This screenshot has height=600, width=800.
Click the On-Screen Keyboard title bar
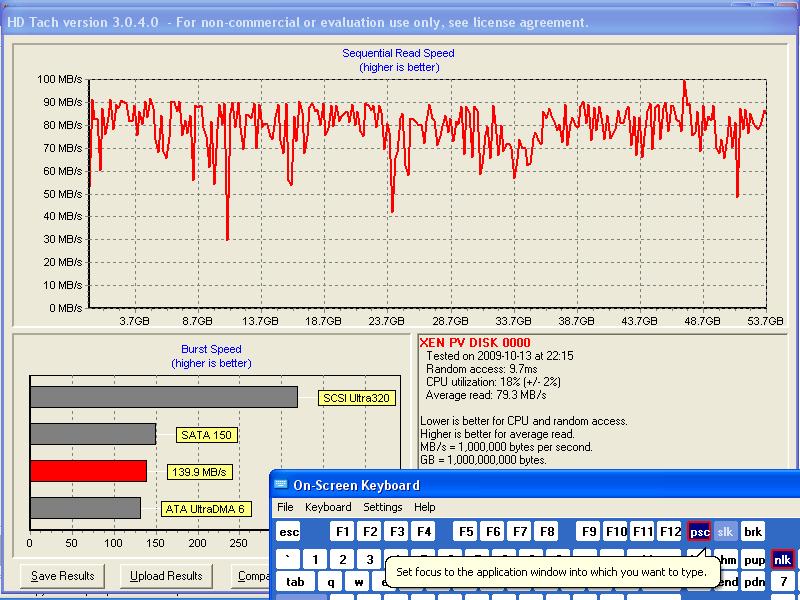pos(540,485)
